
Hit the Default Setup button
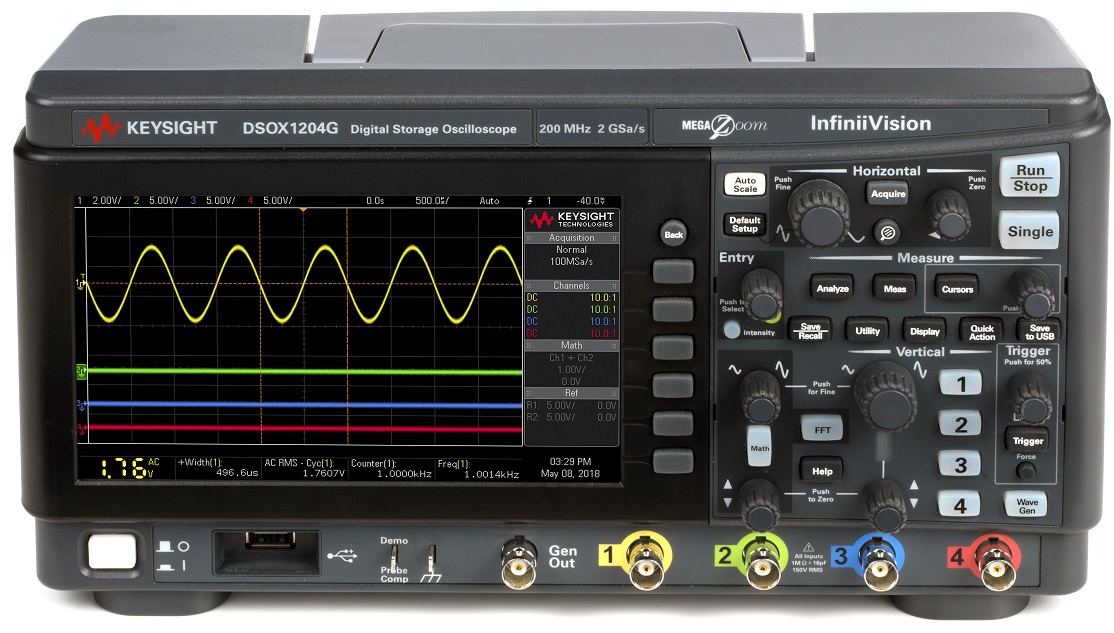coord(745,224)
